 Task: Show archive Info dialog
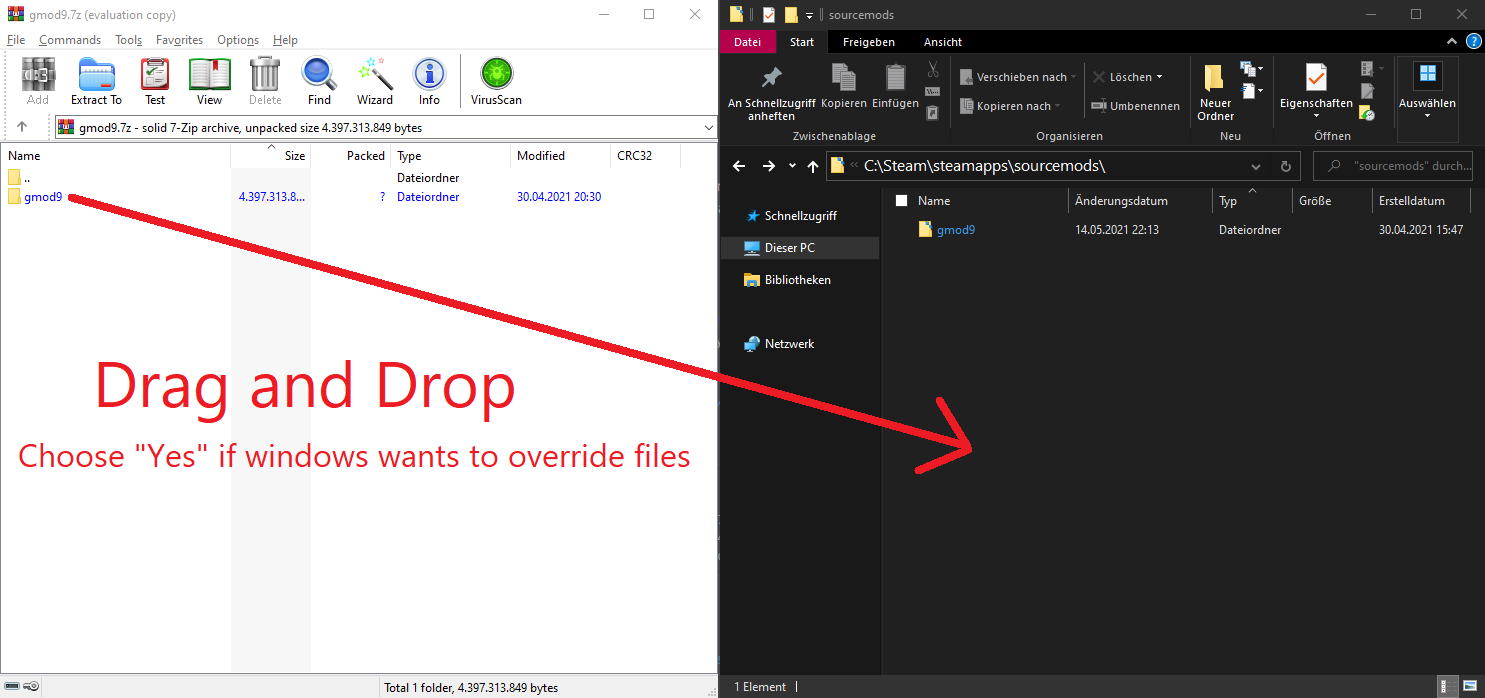[x=429, y=81]
